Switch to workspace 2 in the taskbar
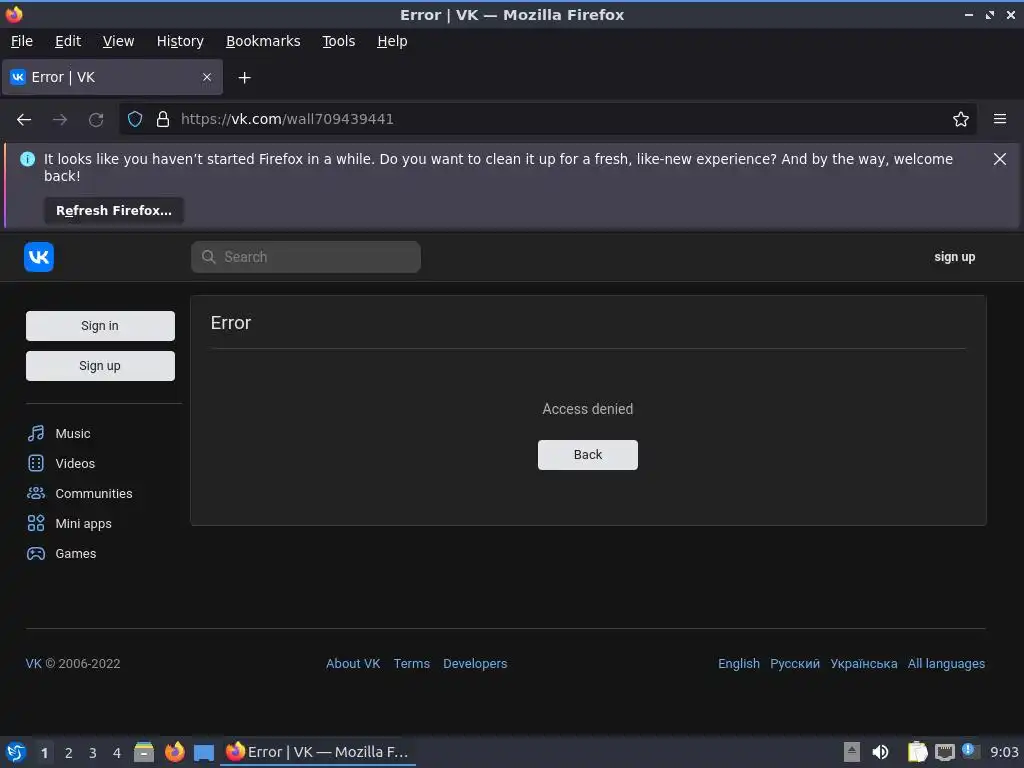The width and height of the screenshot is (1024, 768). point(69,753)
